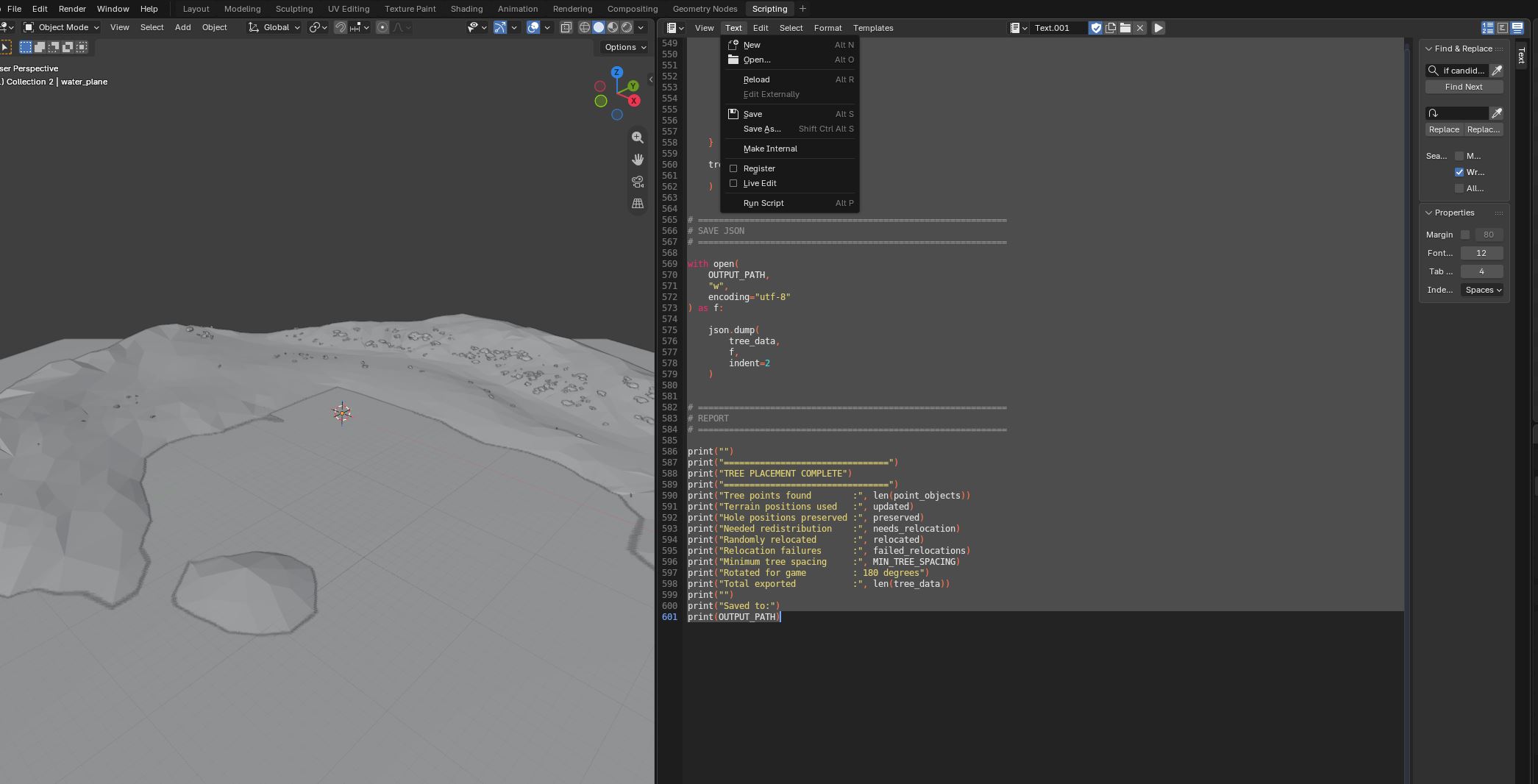Toggle Register checkbox in Text menu
Viewport: 1538px width, 784px height.
click(x=733, y=168)
